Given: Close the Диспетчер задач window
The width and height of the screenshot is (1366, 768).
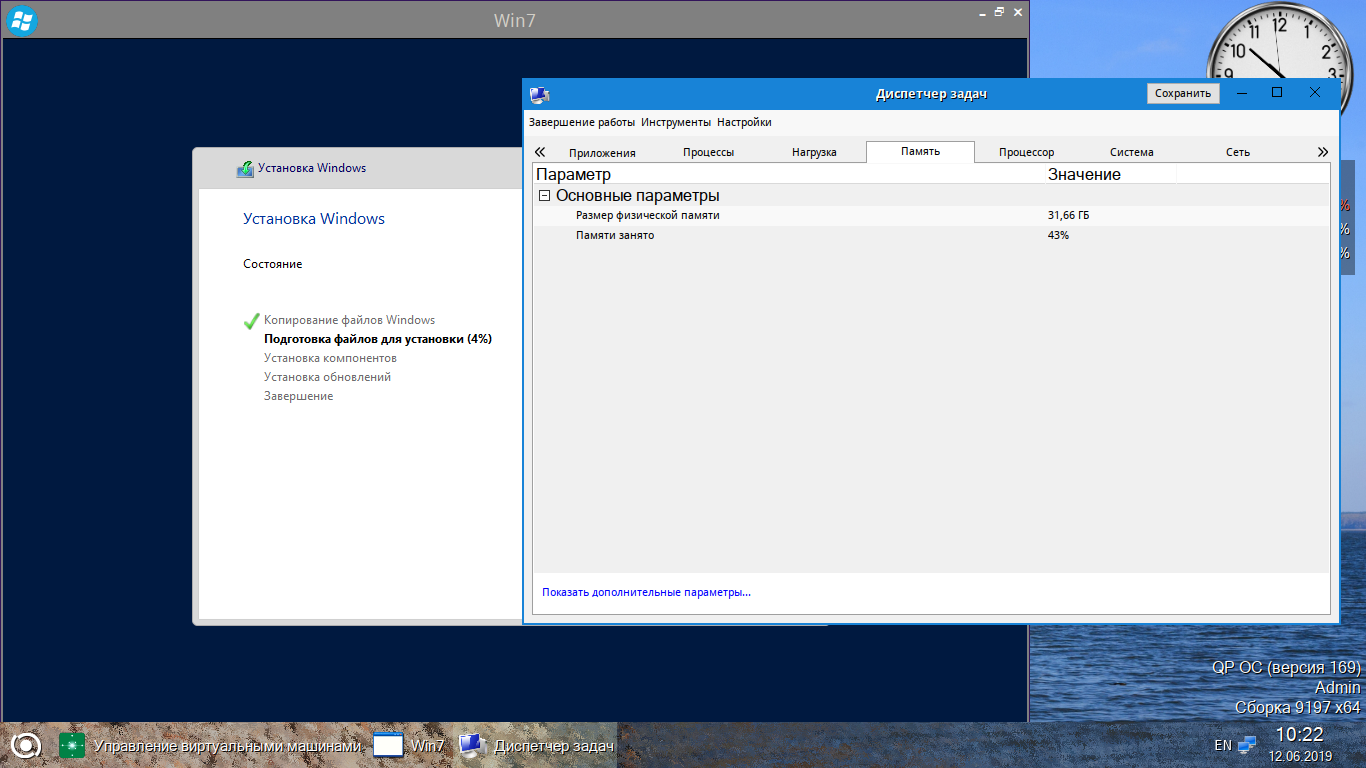Looking at the screenshot, I should pos(1315,92).
